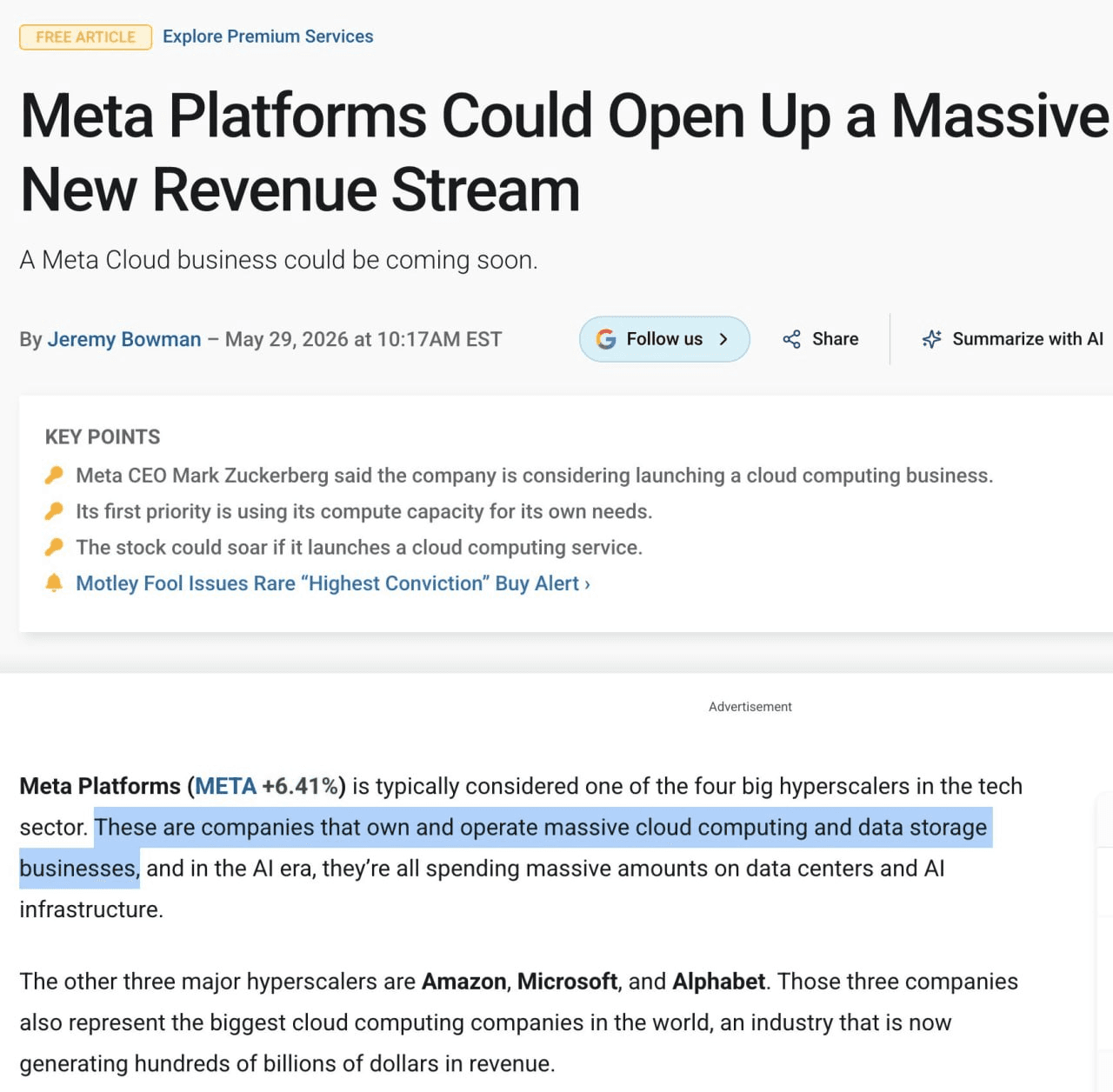Open the Follow us button
The width and height of the screenshot is (1113, 1092).
coord(664,339)
